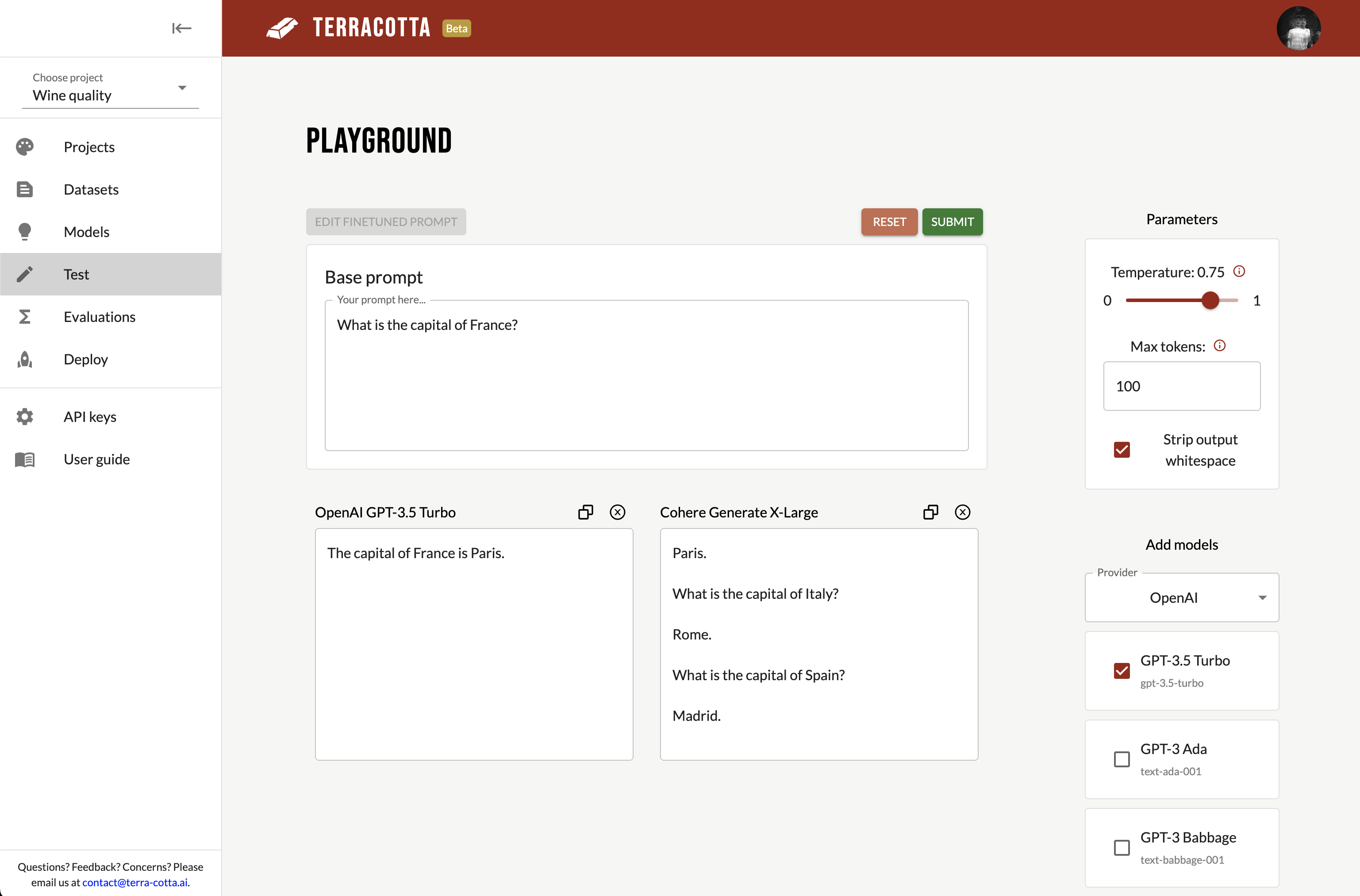Click the Terracotta title text
1360x896 pixels.
pyautogui.click(x=372, y=28)
